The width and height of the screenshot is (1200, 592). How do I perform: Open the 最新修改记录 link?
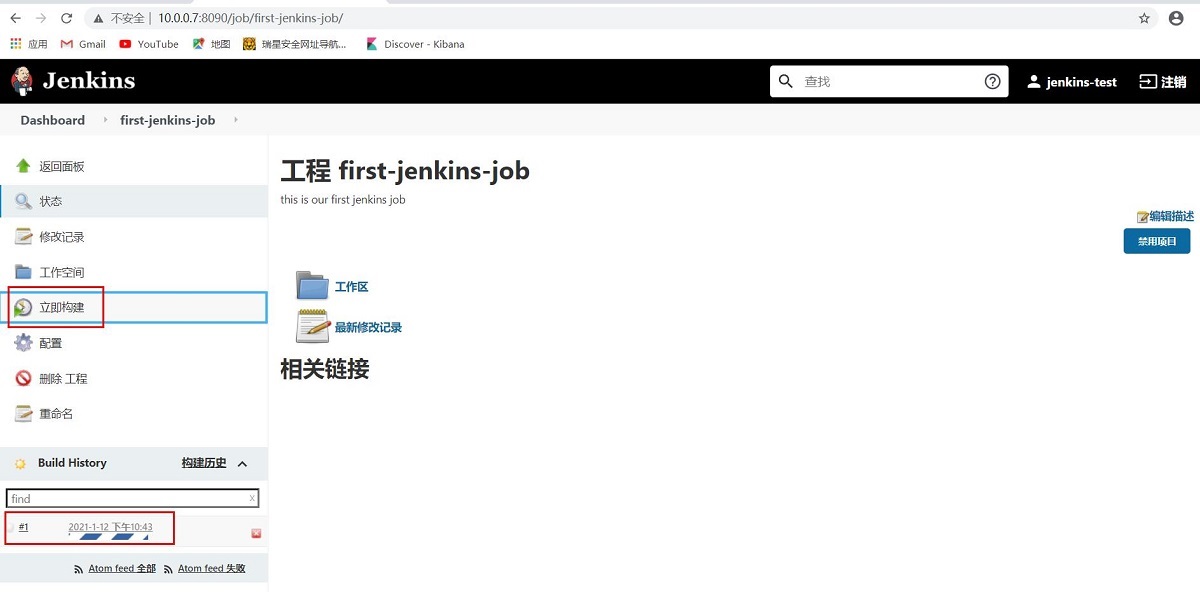point(368,327)
